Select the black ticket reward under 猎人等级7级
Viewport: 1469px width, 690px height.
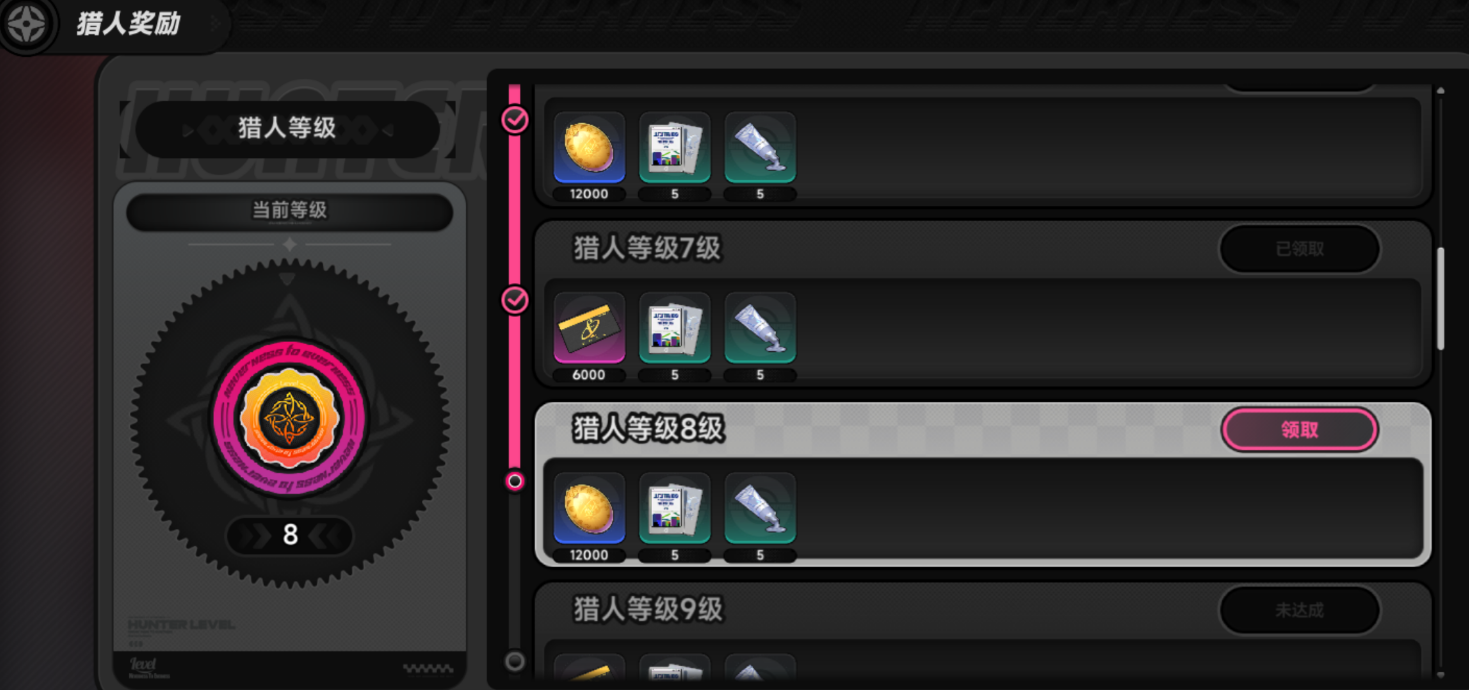(x=589, y=328)
